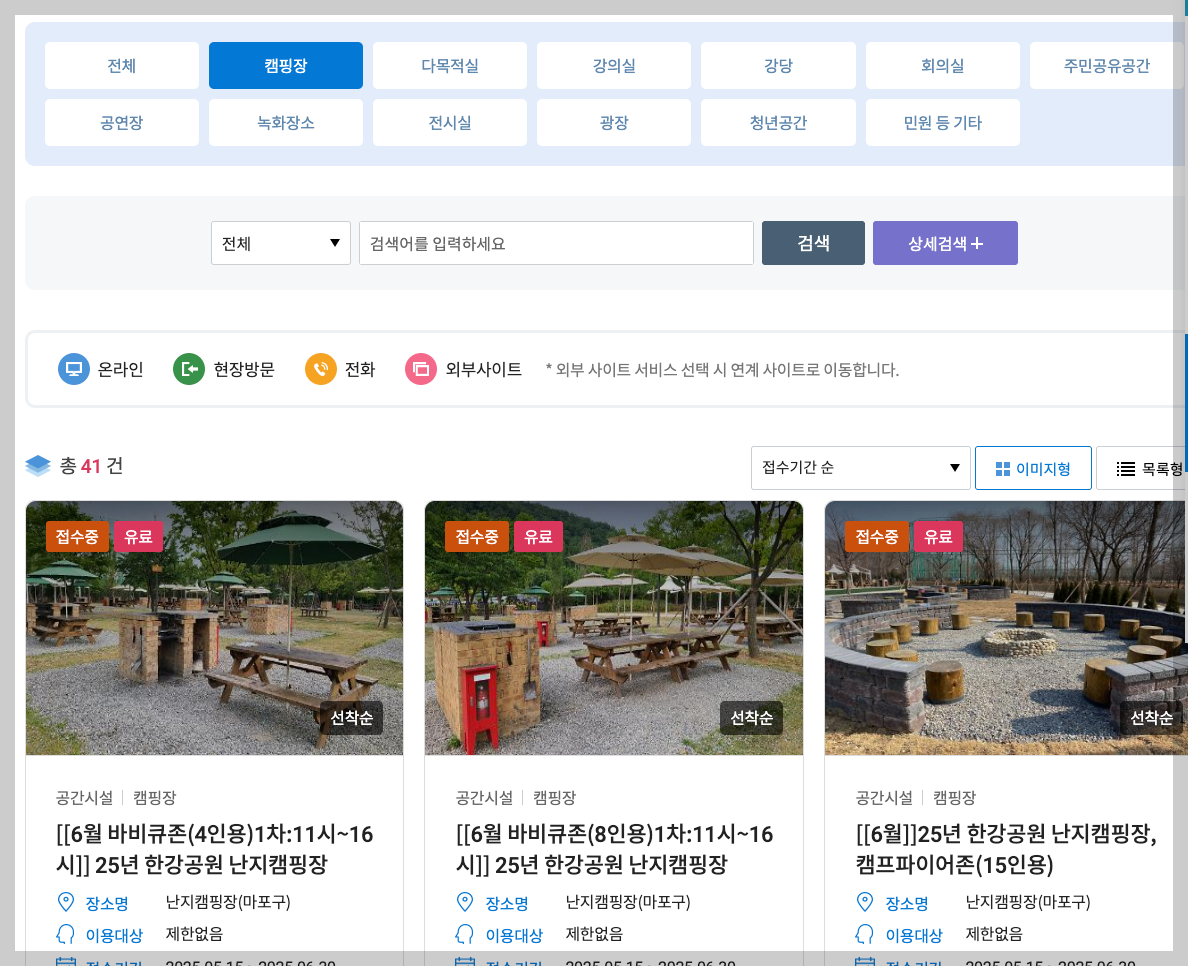Click 유료 badge on 바비큐존(4인용) card
This screenshot has width=1188, height=966.
pyautogui.click(x=138, y=536)
